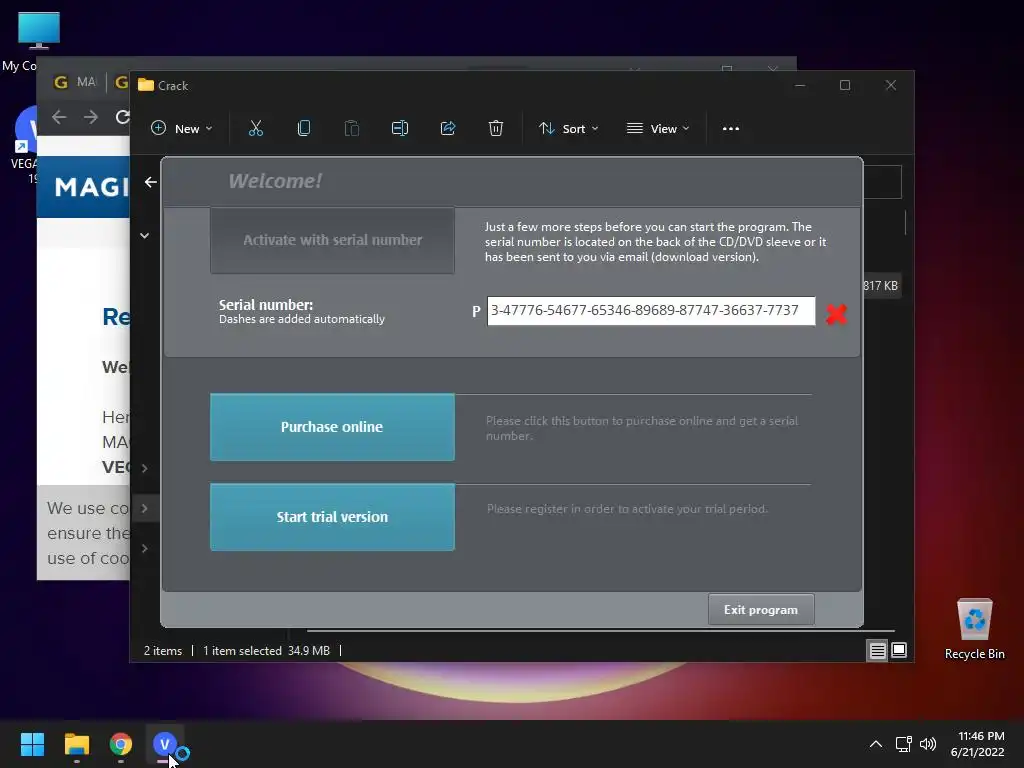Open the clock showing 11:46 PM

[x=978, y=744]
